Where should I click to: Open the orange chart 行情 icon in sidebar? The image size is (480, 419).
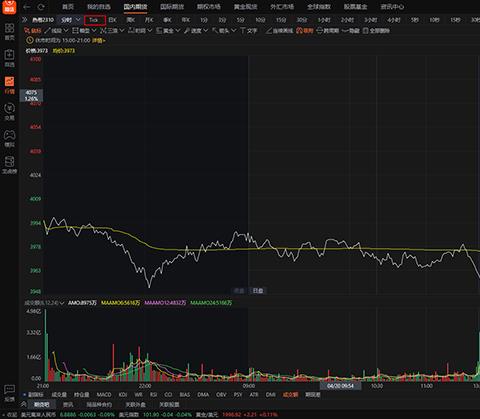point(9,85)
